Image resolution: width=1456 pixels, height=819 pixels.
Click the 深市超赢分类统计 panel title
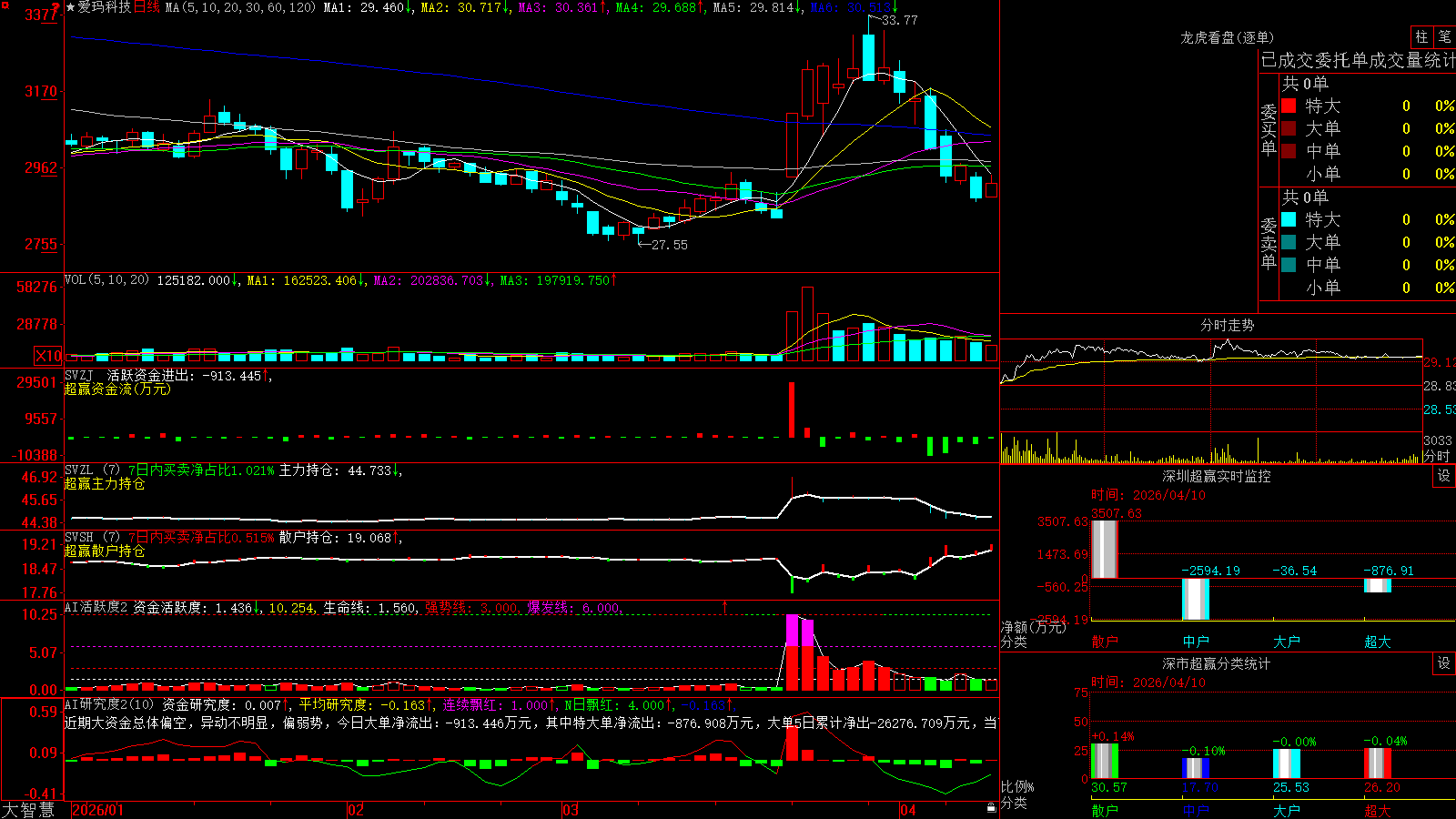pyautogui.click(x=1217, y=663)
